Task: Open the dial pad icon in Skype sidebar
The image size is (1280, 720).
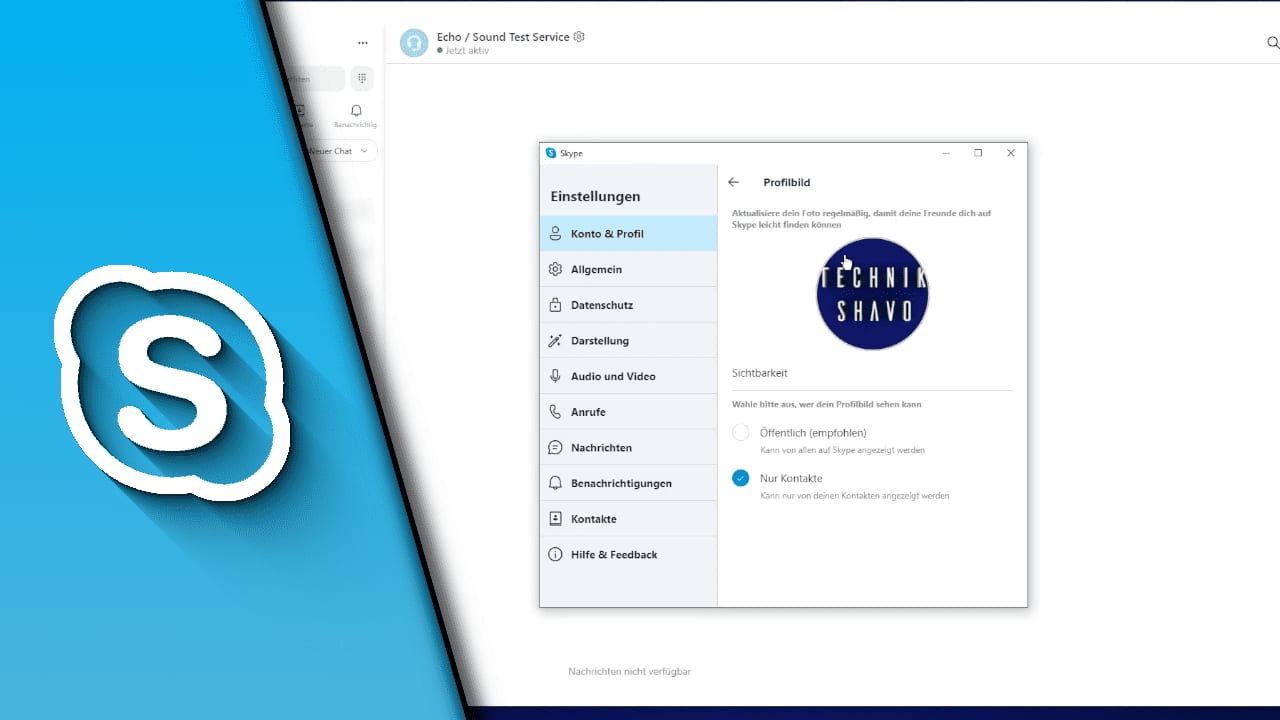Action: tap(362, 79)
